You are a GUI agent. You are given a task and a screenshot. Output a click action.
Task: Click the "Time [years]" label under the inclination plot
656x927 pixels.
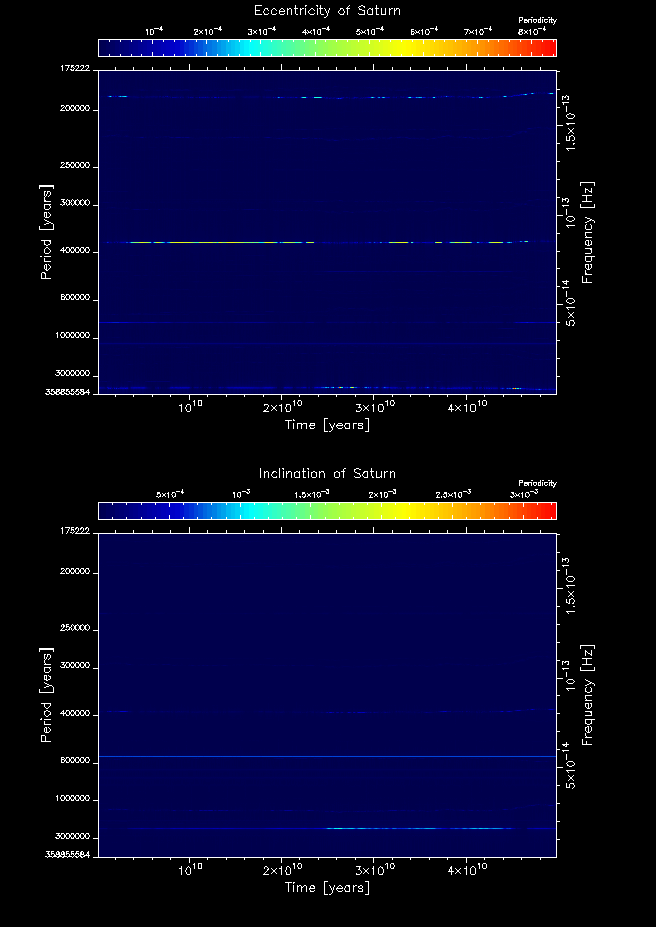[x=327, y=887]
